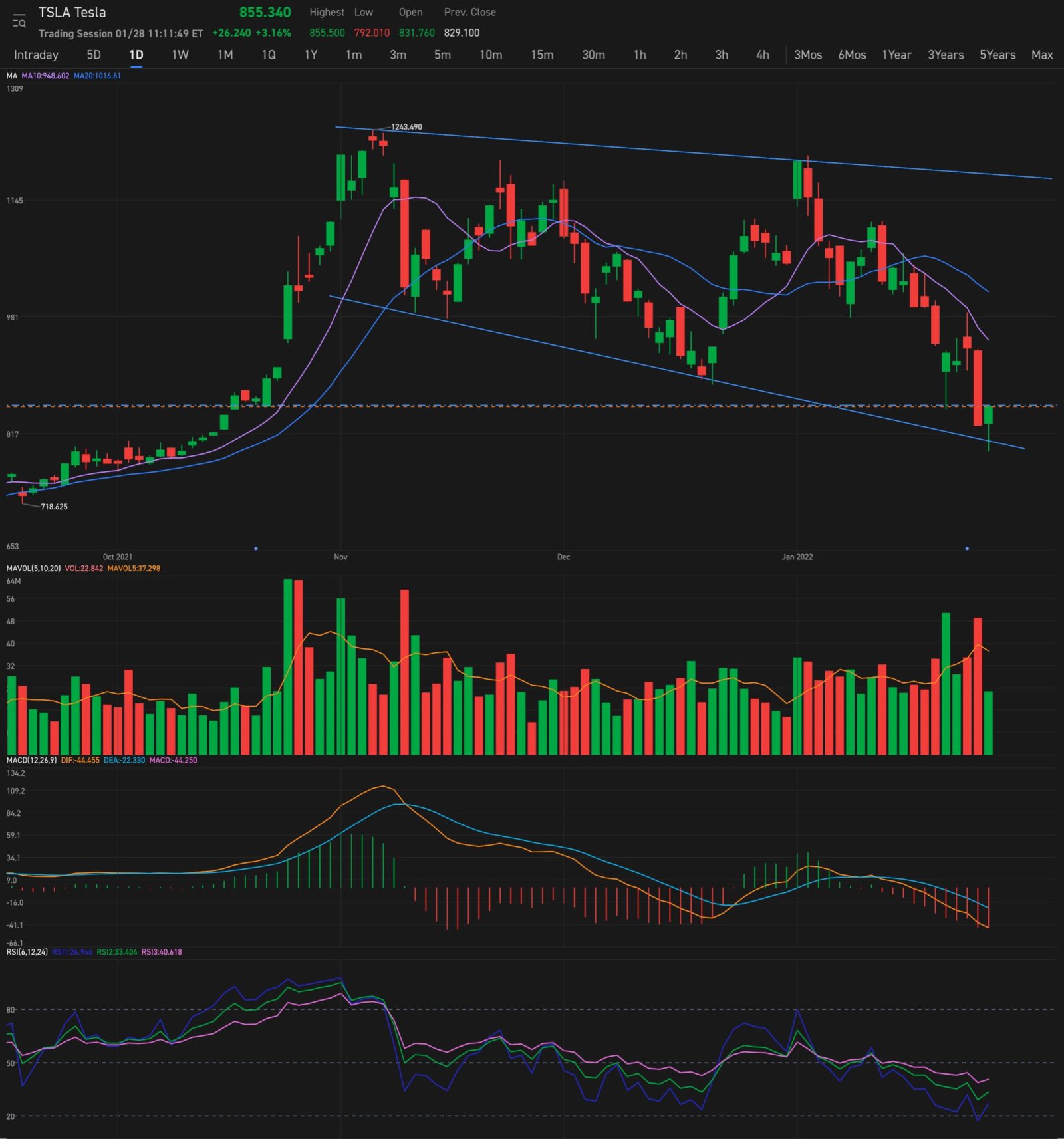Click the RSI(6,12,24) indicator label
1064x1139 pixels.
[27, 952]
